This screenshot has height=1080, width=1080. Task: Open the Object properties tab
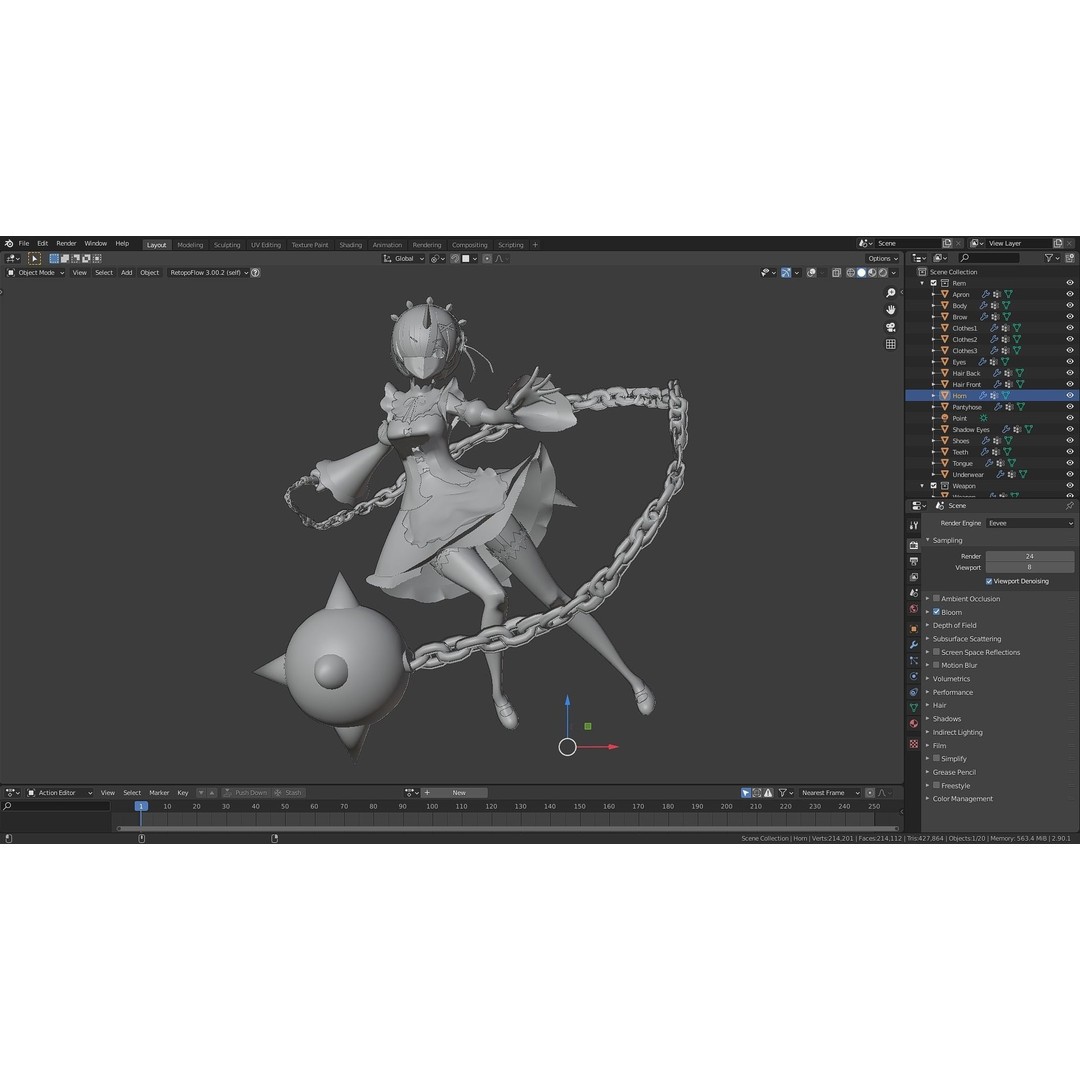914,628
